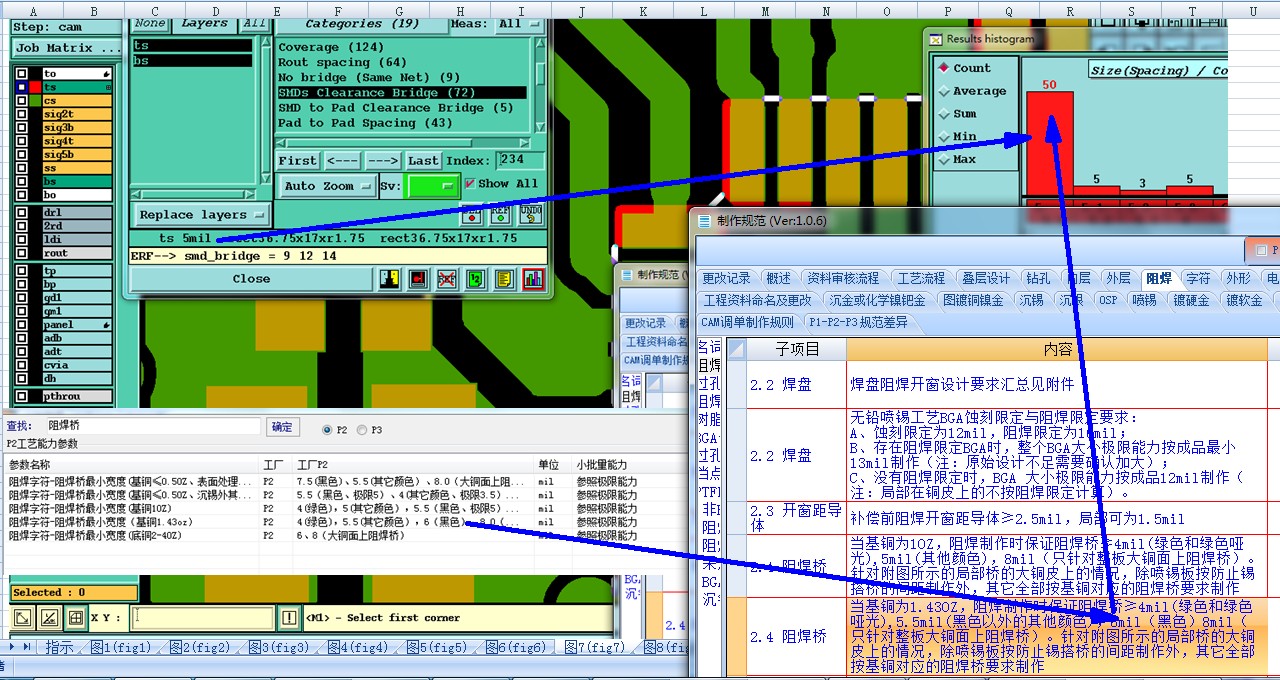The width and height of the screenshot is (1280, 680).
Task: Switch to the 字符 tab
Action: coord(1198,278)
